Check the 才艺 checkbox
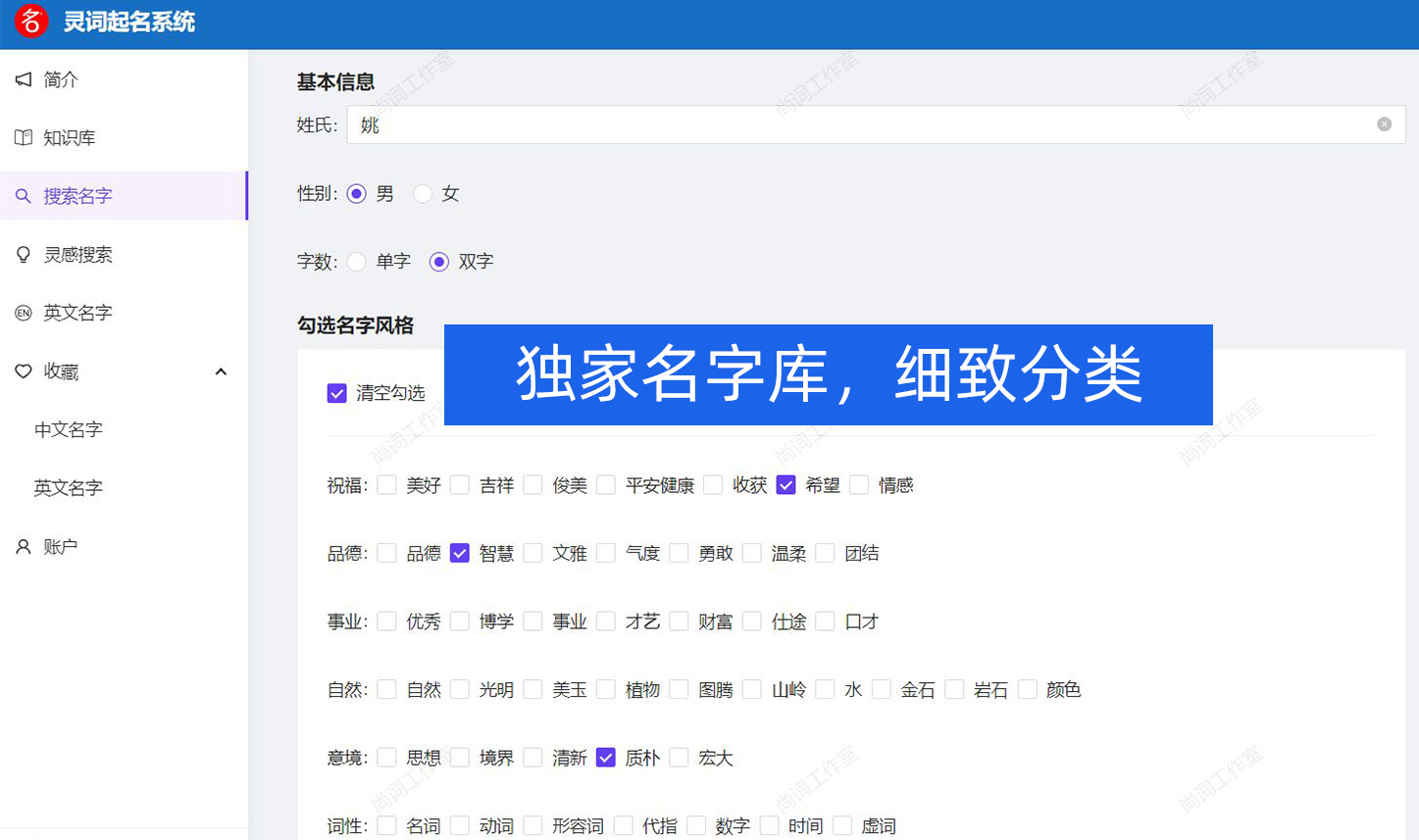The height and width of the screenshot is (840, 1419). coord(606,621)
